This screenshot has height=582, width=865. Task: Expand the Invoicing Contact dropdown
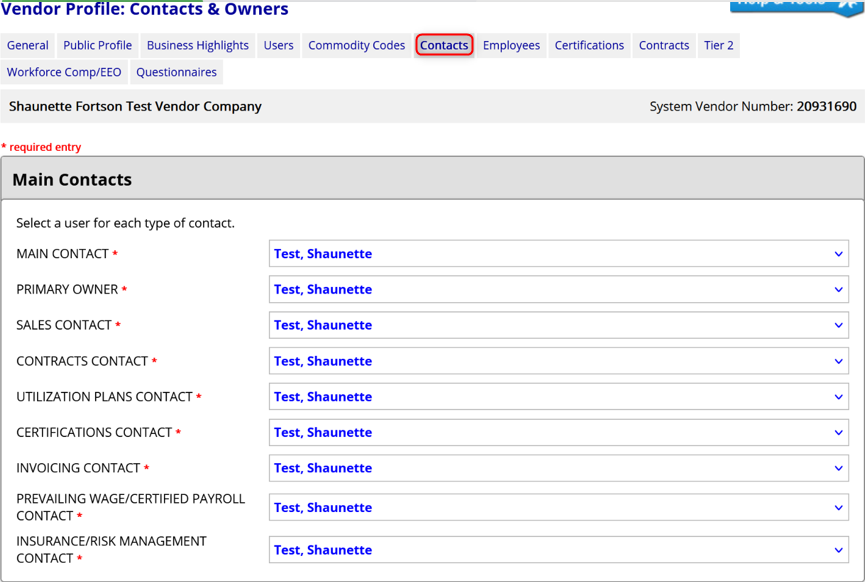pyautogui.click(x=558, y=468)
